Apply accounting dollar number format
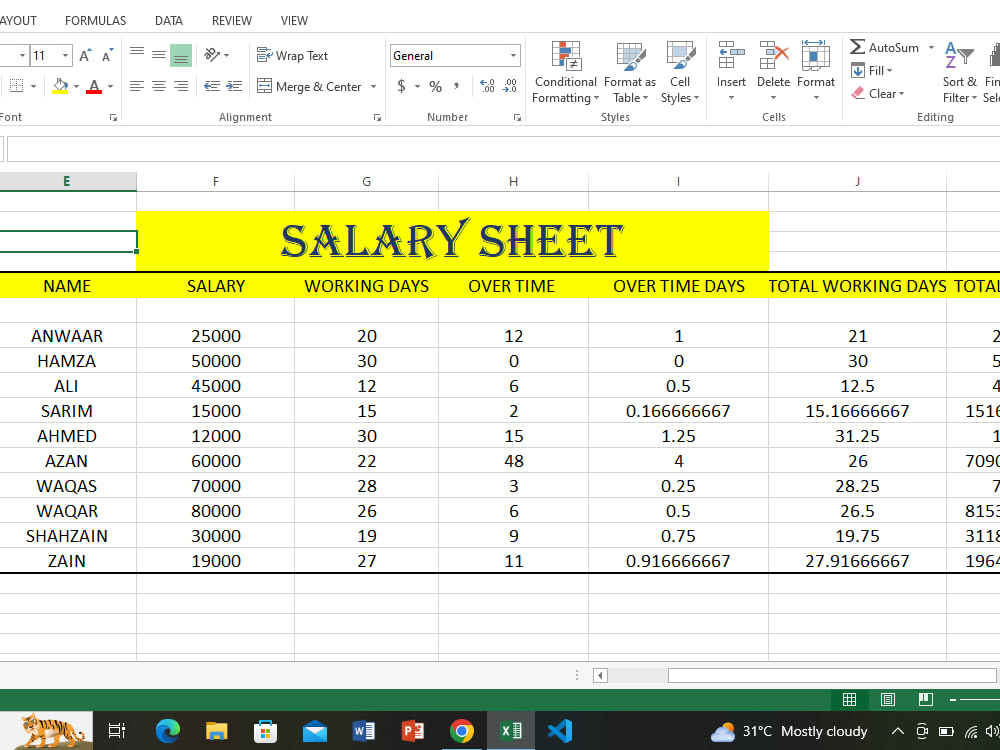The image size is (1000, 750). tap(401, 86)
